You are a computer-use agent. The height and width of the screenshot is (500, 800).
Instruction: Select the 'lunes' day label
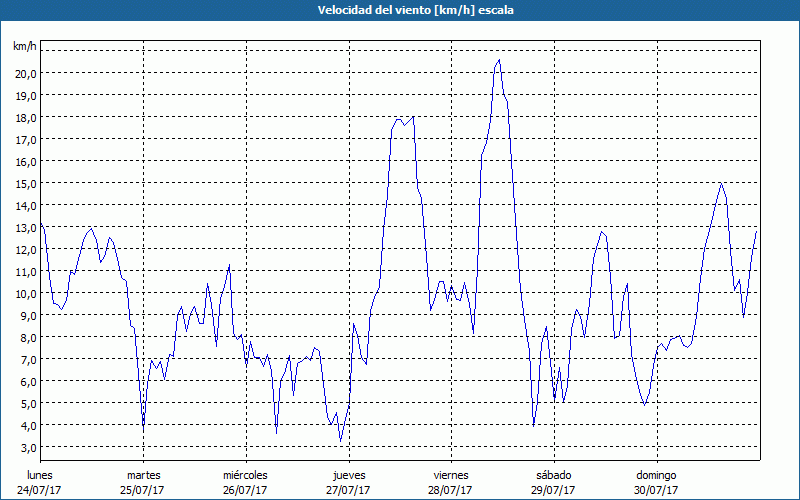[x=40, y=474]
